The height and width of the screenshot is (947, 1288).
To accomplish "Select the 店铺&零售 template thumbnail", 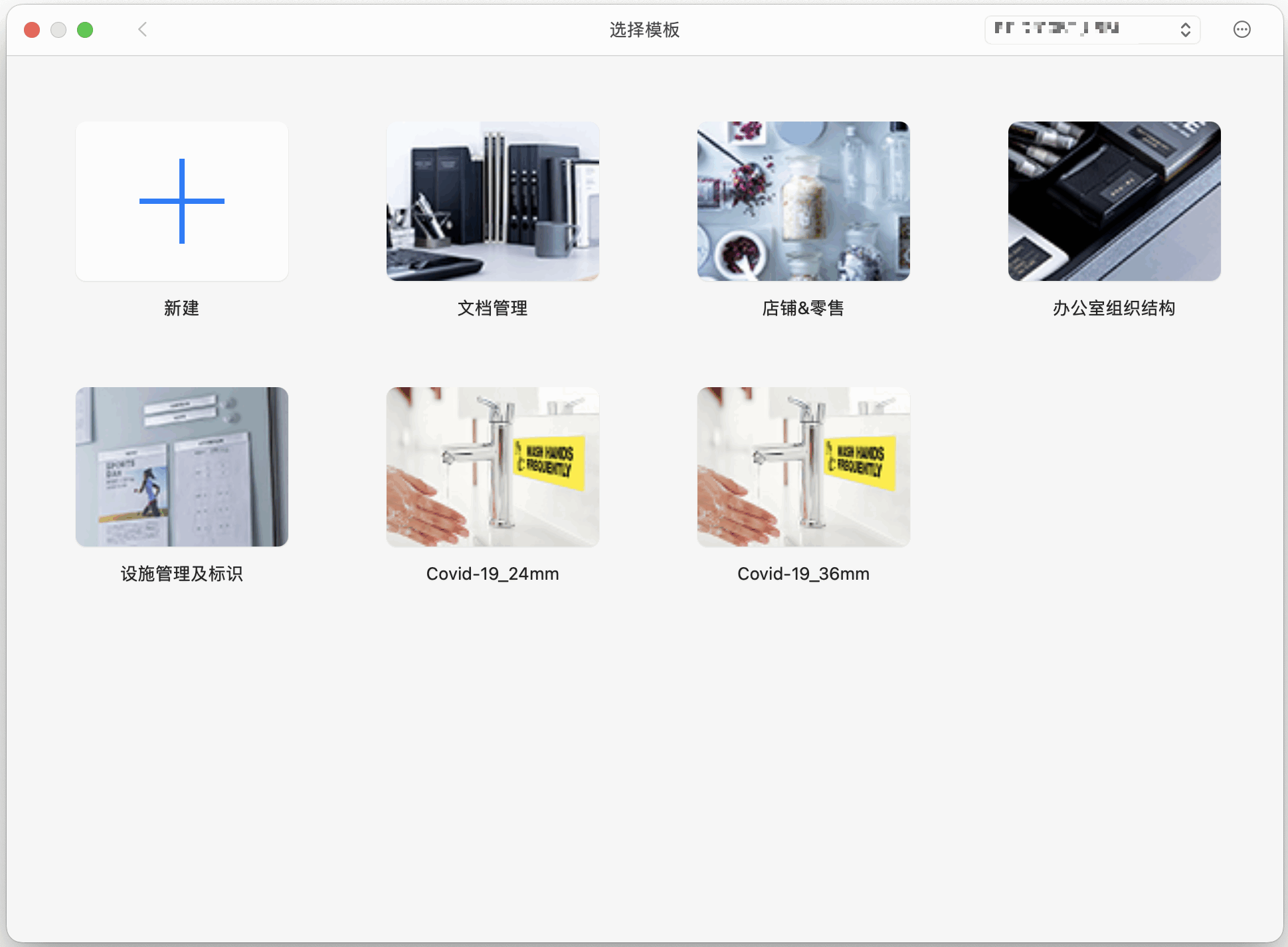I will [803, 201].
